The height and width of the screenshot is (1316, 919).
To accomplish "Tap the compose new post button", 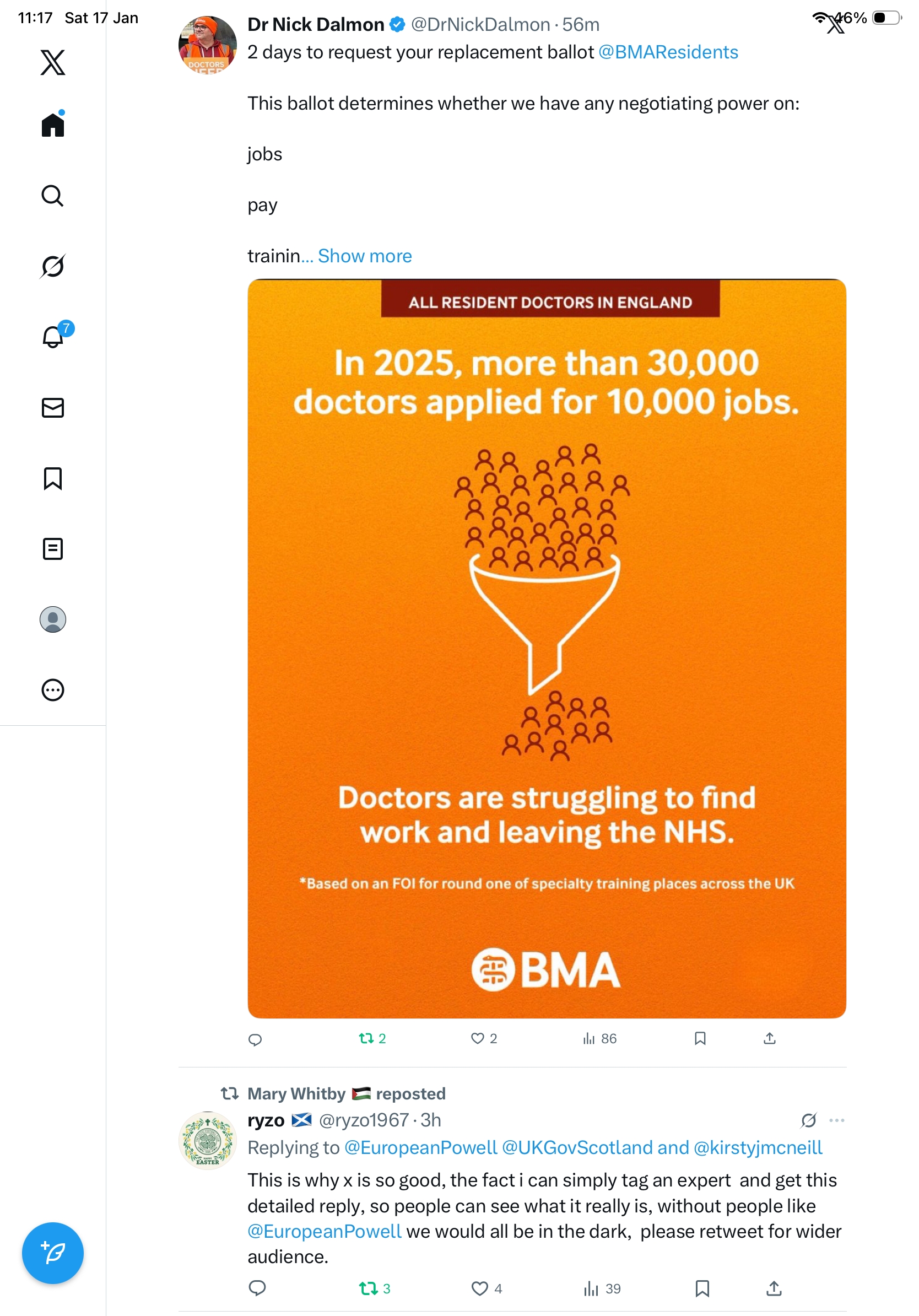I will (53, 1253).
